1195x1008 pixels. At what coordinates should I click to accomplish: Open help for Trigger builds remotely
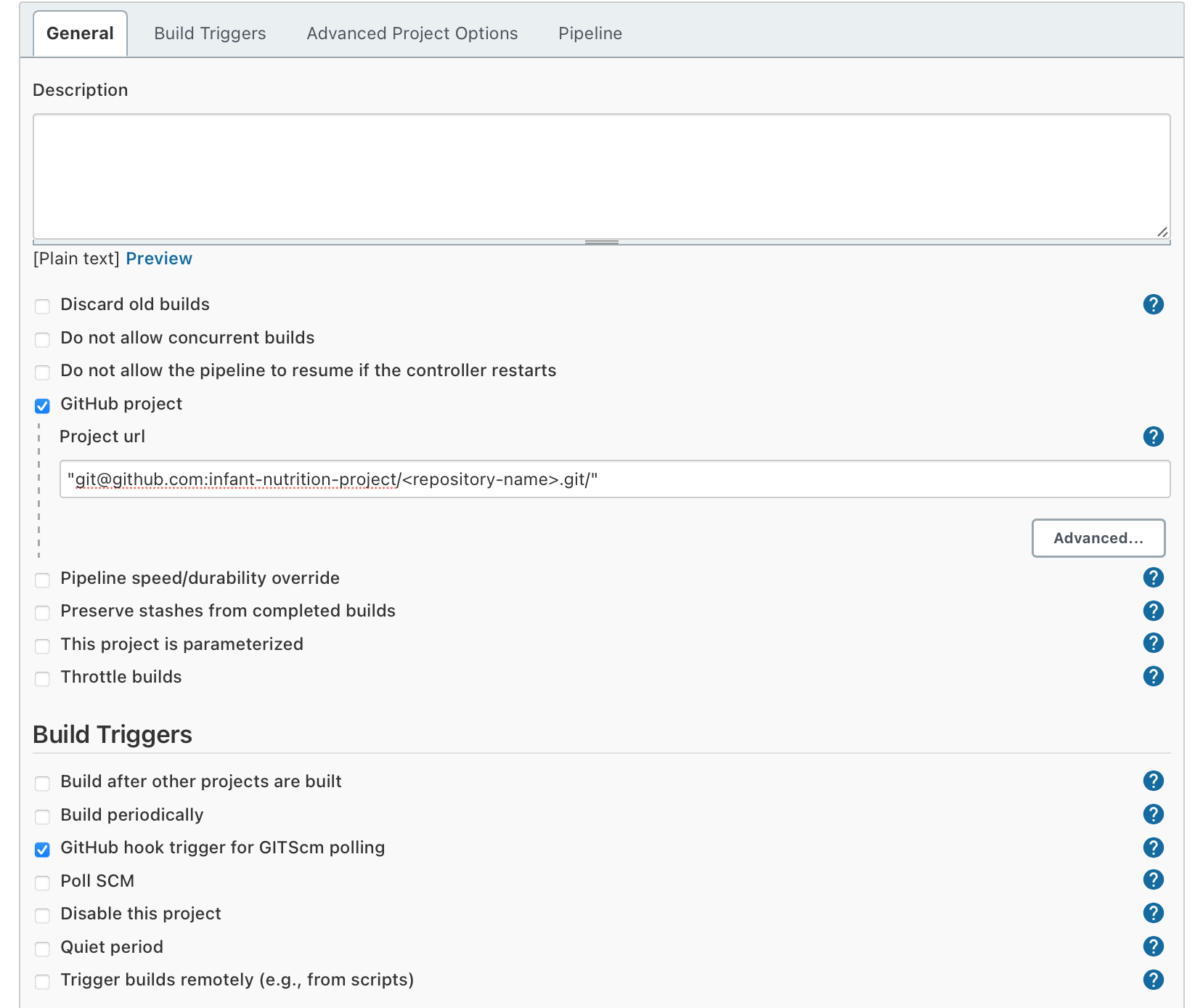pyautogui.click(x=1153, y=980)
